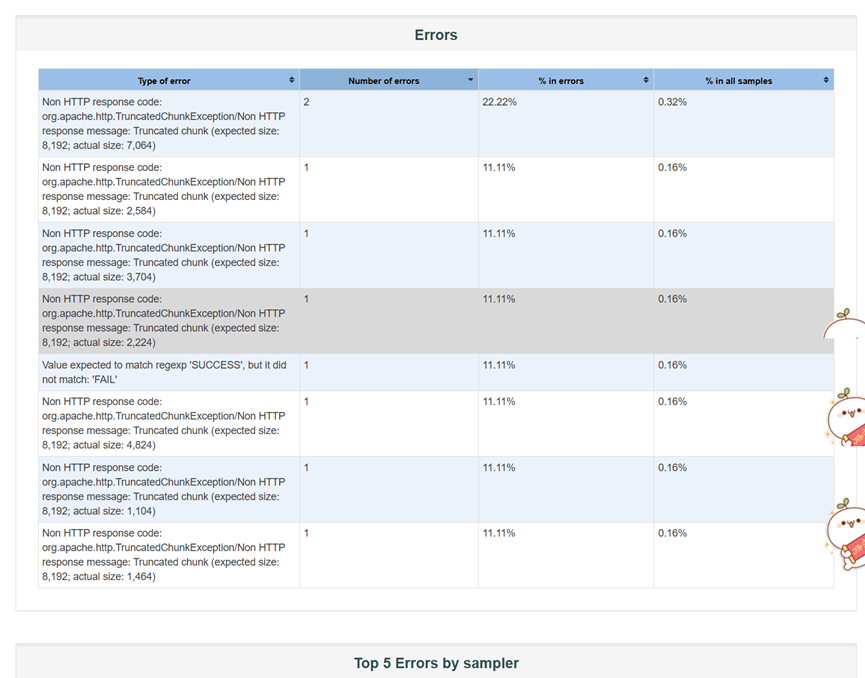The image size is (865, 678).
Task: Click 11.11% in the actual size 2,584 row
Action: [x=499, y=168]
